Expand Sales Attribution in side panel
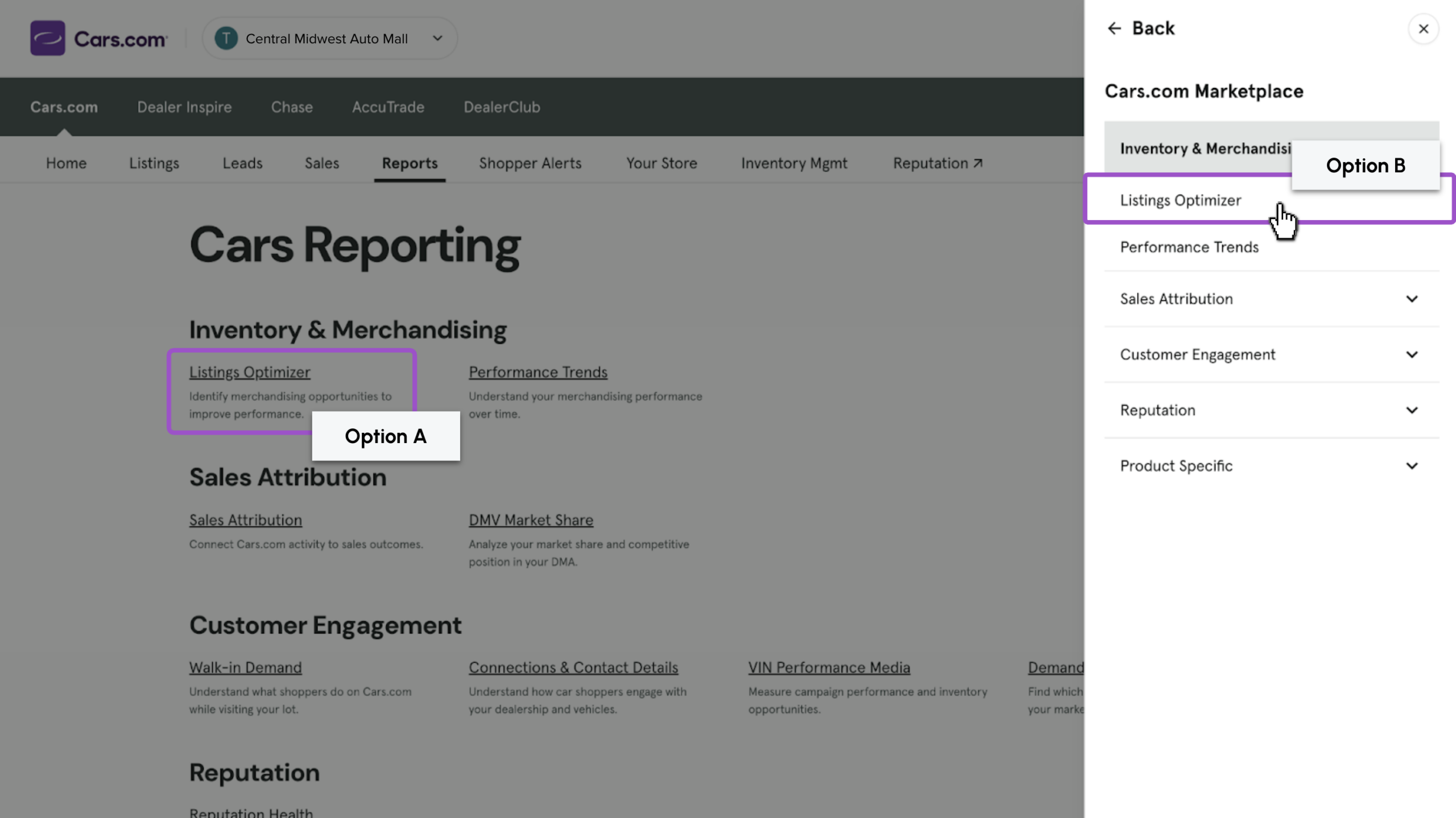The width and height of the screenshot is (1456, 818). click(1272, 299)
